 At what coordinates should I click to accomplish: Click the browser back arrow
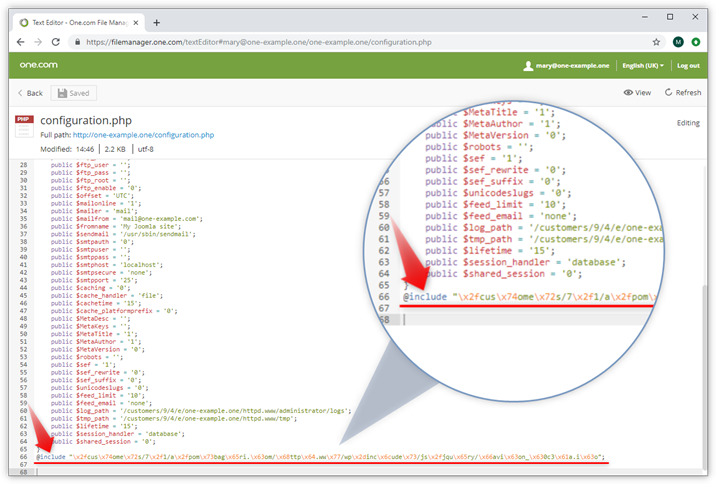point(20,42)
